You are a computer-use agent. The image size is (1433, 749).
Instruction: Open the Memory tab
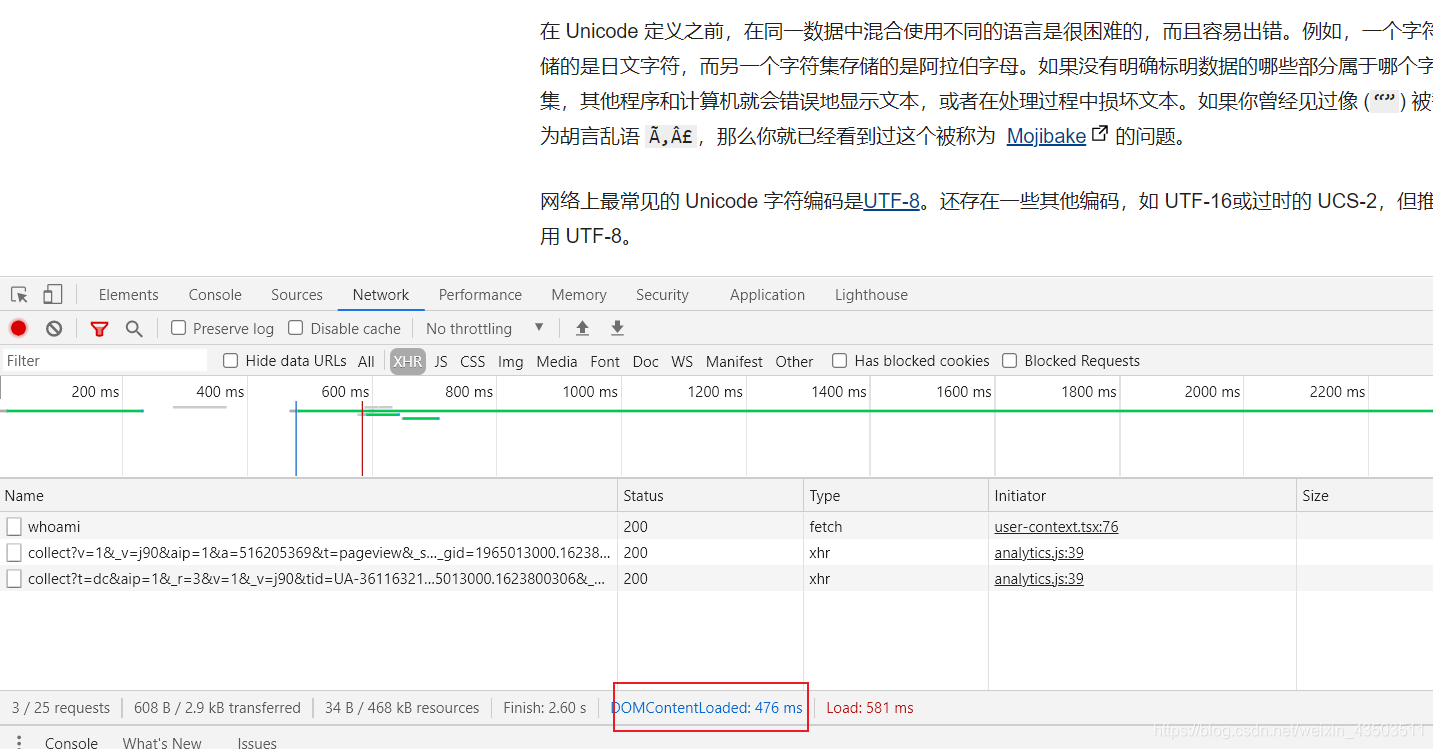pos(579,295)
